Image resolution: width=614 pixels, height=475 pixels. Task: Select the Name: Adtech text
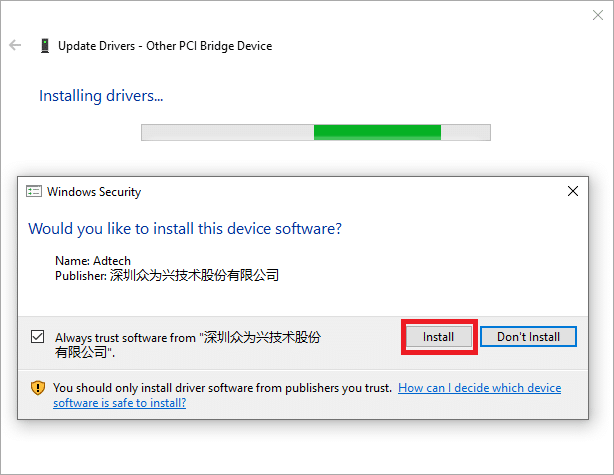point(93,261)
